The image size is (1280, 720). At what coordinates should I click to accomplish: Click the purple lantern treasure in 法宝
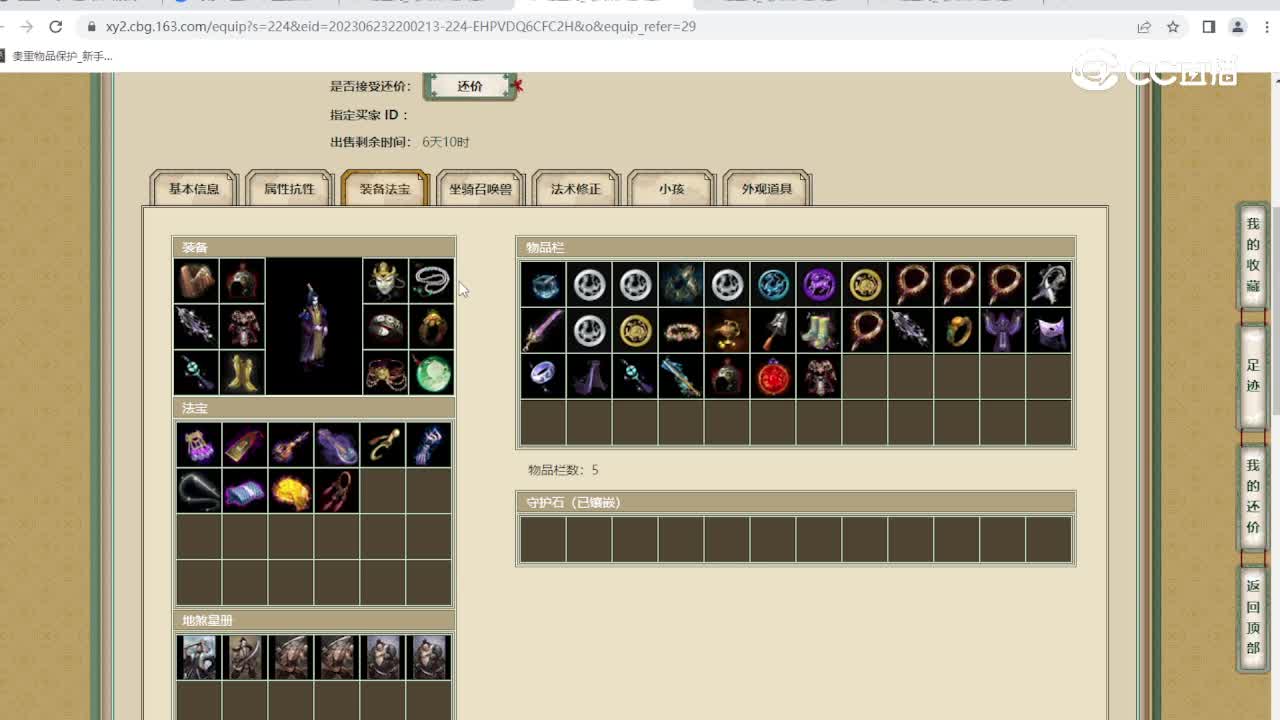point(199,445)
